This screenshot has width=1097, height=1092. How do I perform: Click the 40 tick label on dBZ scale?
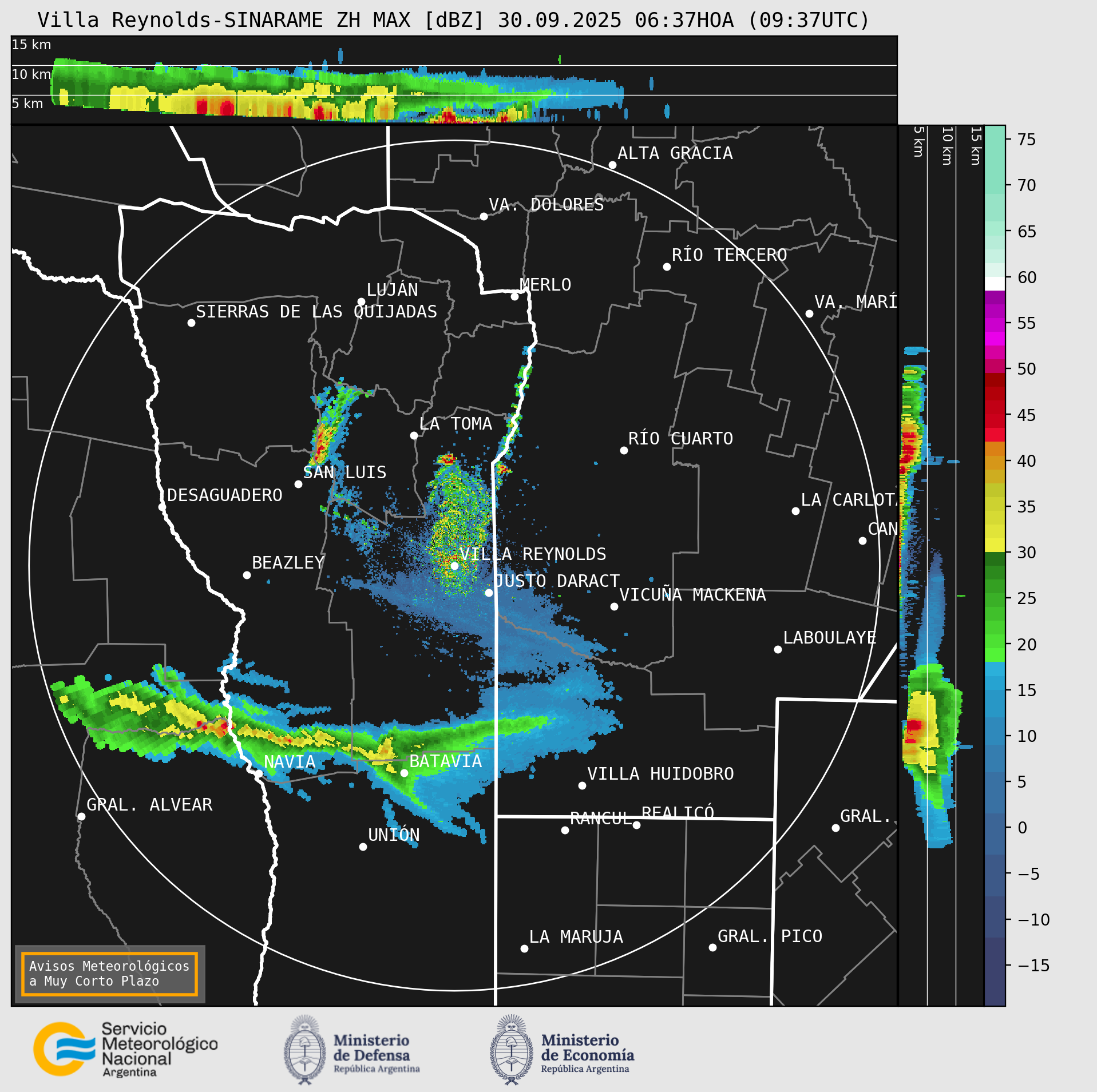[1027, 460]
